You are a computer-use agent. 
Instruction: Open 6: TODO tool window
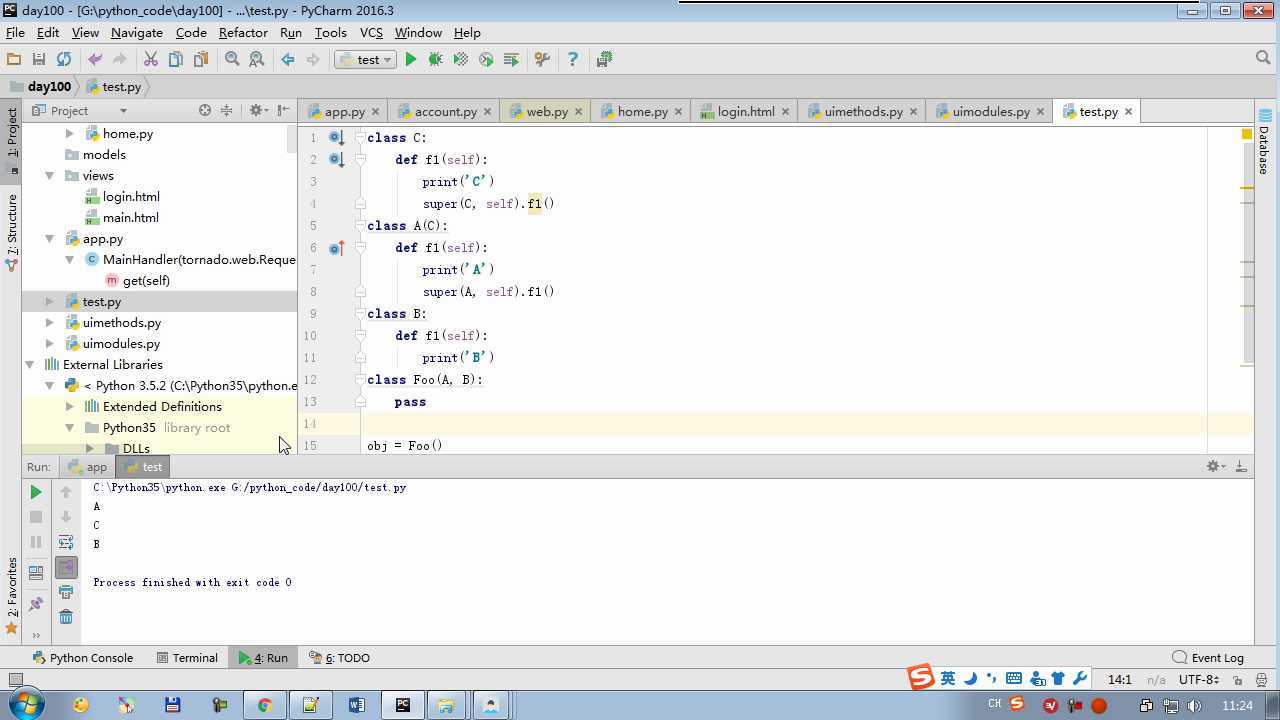[x=339, y=658]
